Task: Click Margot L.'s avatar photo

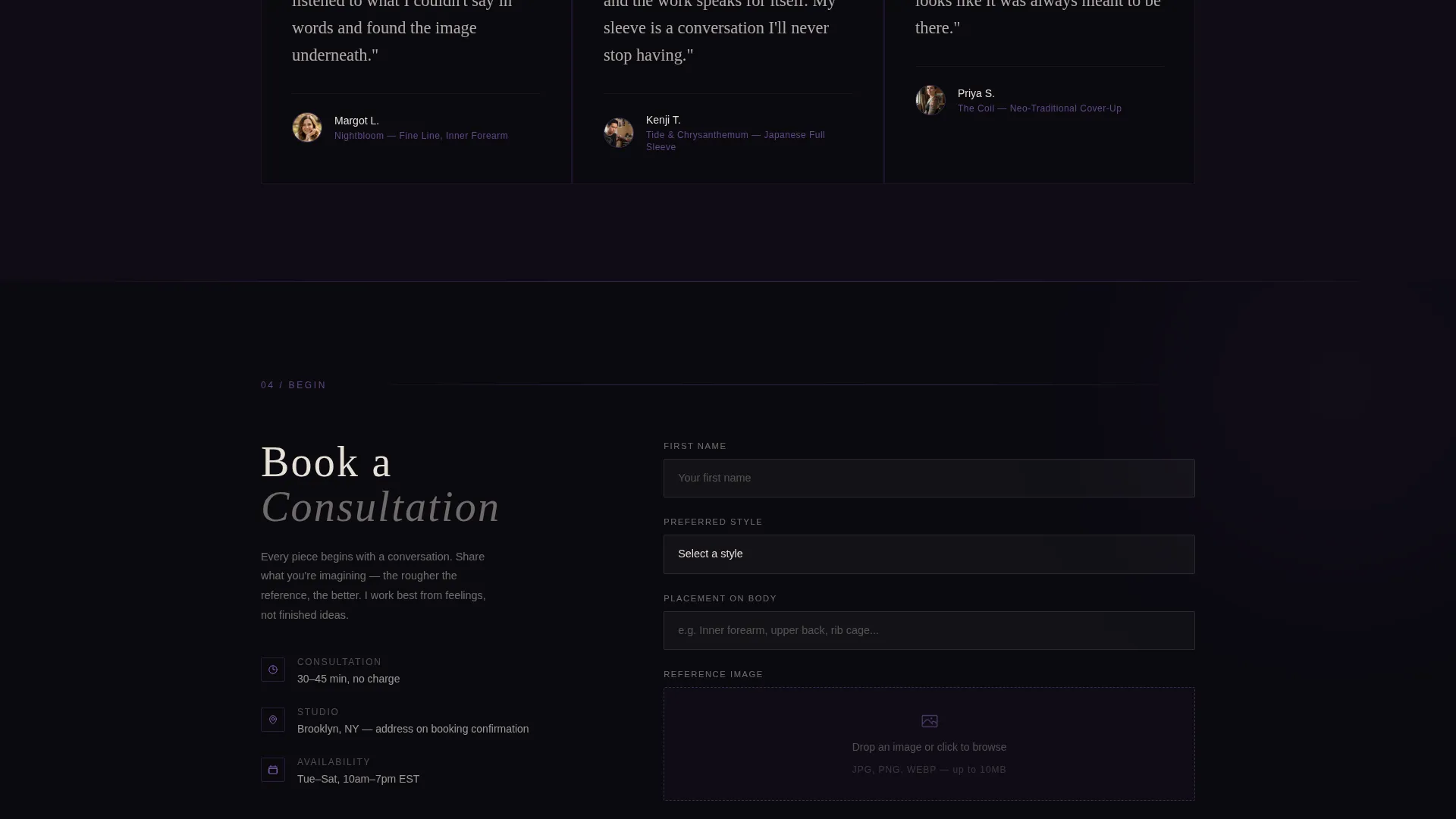Action: 307,127
